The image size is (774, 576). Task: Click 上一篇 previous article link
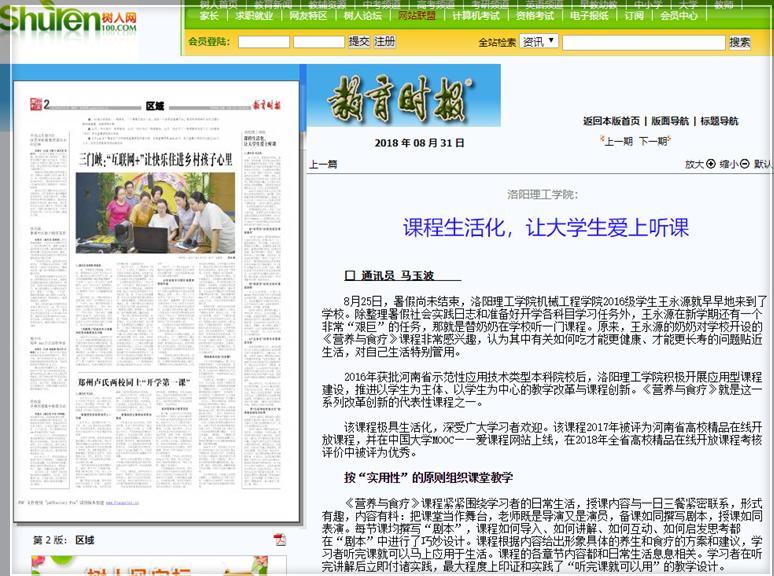coord(323,164)
